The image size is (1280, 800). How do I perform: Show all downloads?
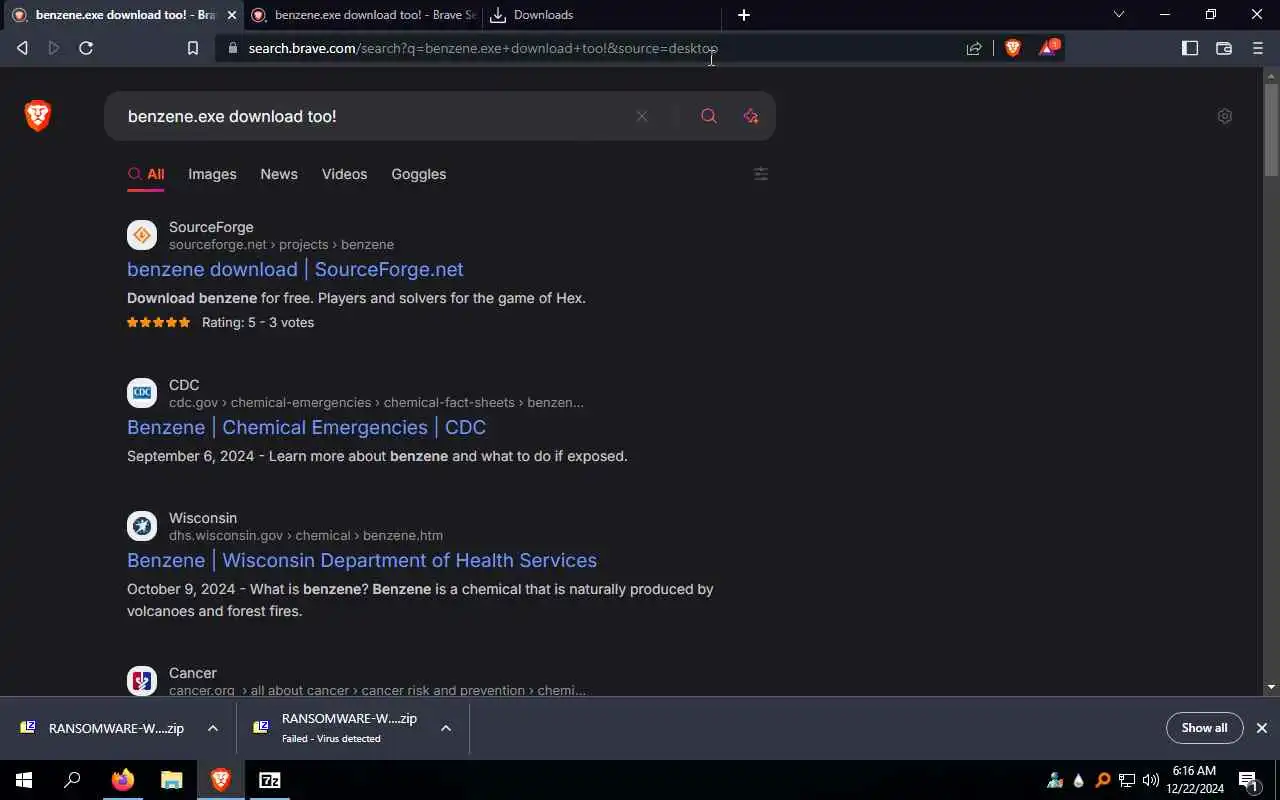click(1204, 728)
